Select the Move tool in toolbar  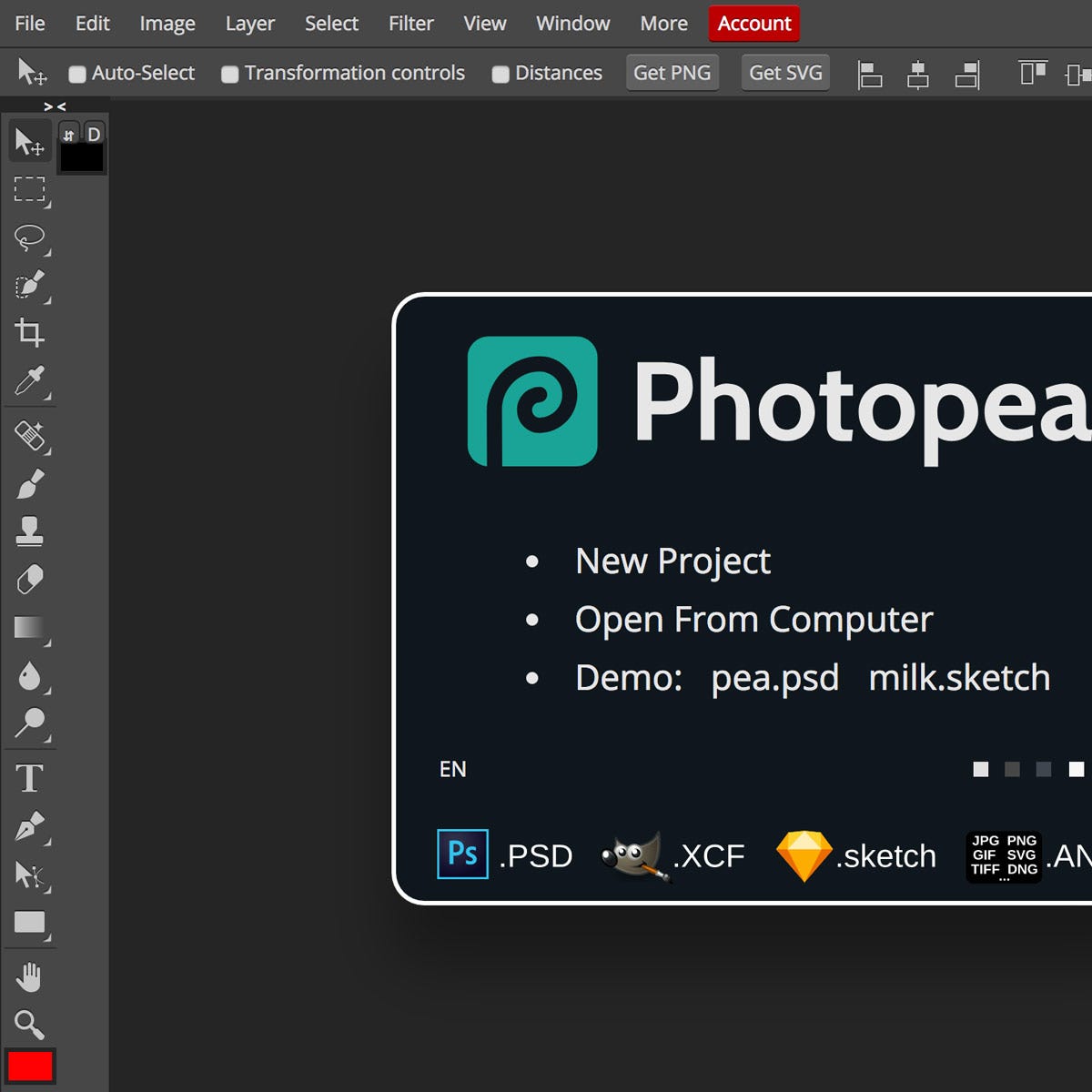[x=29, y=142]
